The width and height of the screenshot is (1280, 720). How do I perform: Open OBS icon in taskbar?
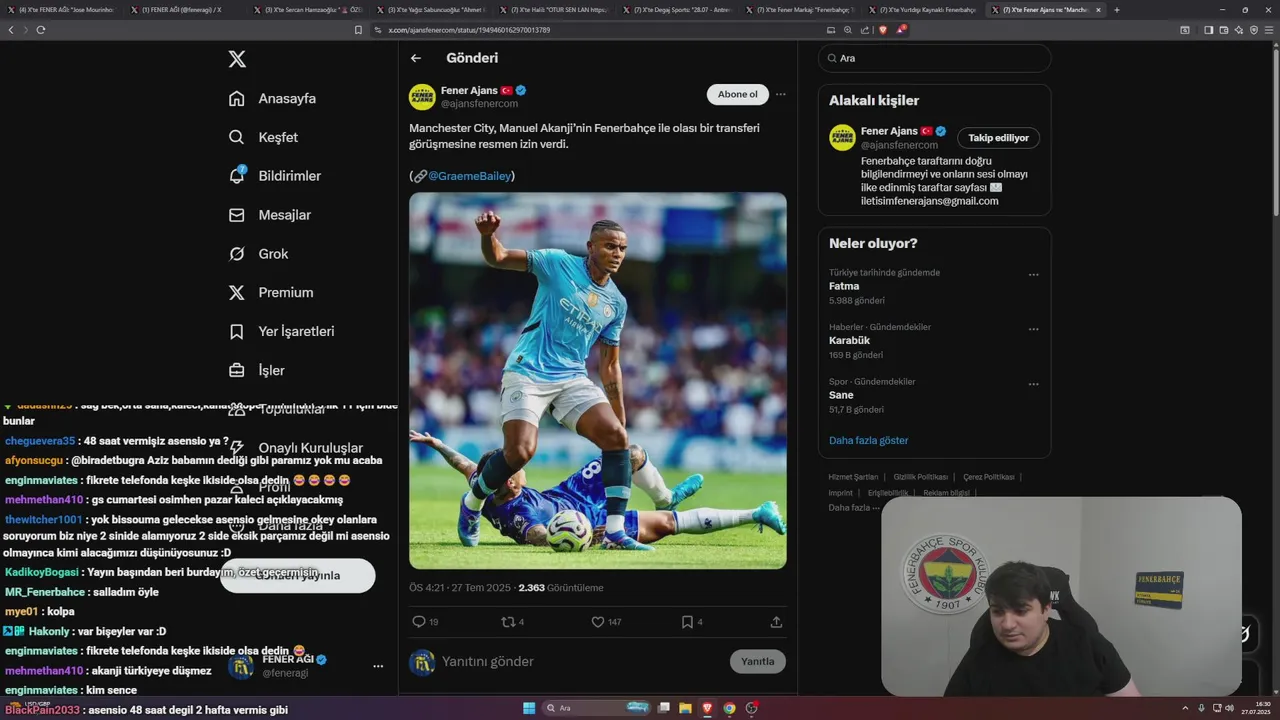751,708
